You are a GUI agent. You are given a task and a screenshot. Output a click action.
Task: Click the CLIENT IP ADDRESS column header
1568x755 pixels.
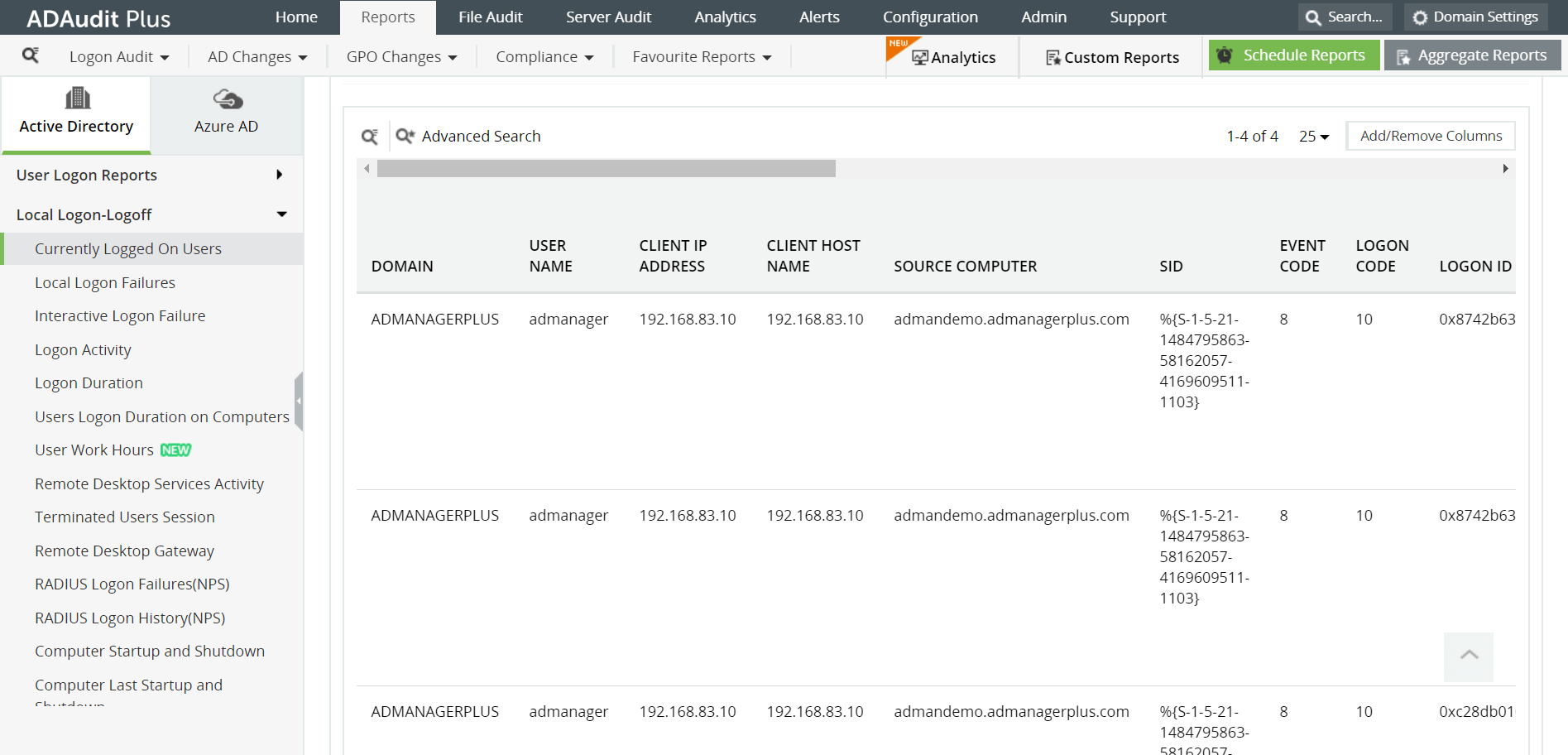(673, 256)
